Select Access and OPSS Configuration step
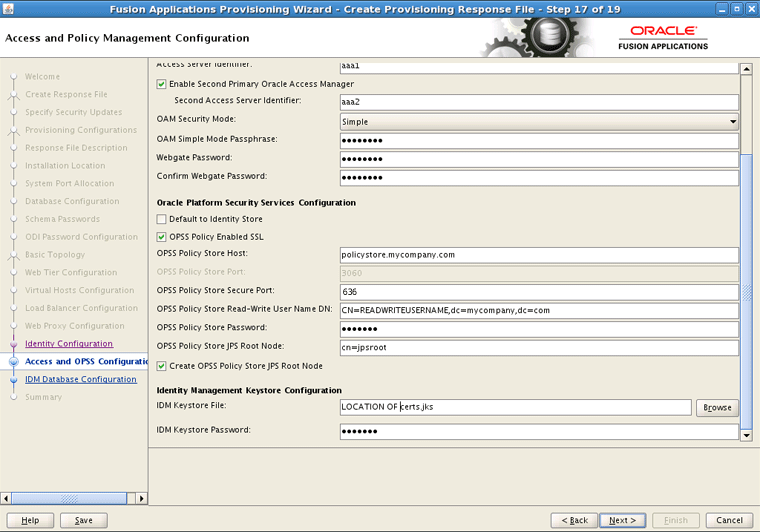Screen dimensions: 760x532 pyautogui.click(x=86, y=361)
